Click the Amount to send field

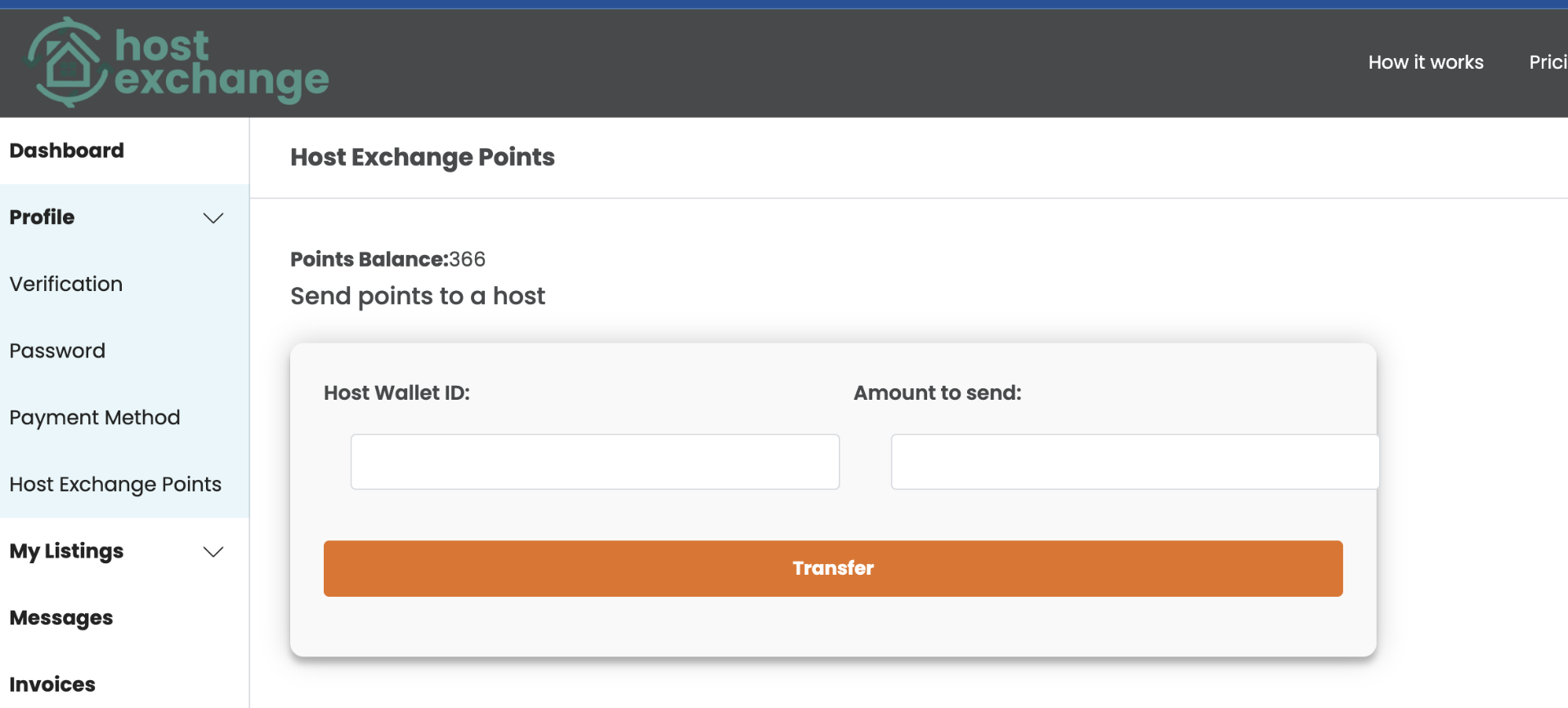[x=1135, y=462]
